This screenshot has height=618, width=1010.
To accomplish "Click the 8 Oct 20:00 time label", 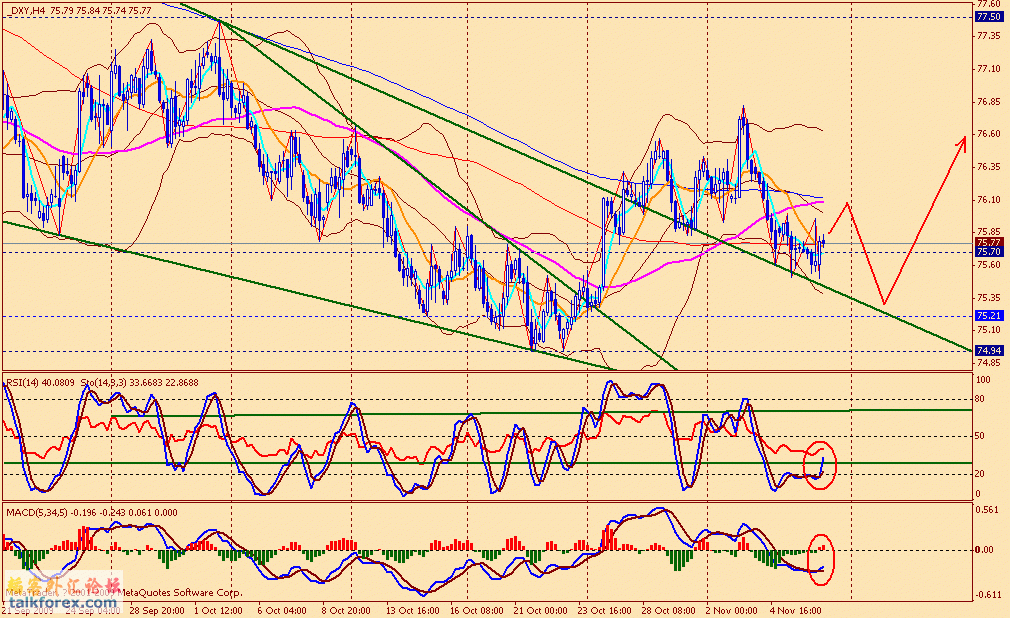I will 346,610.
